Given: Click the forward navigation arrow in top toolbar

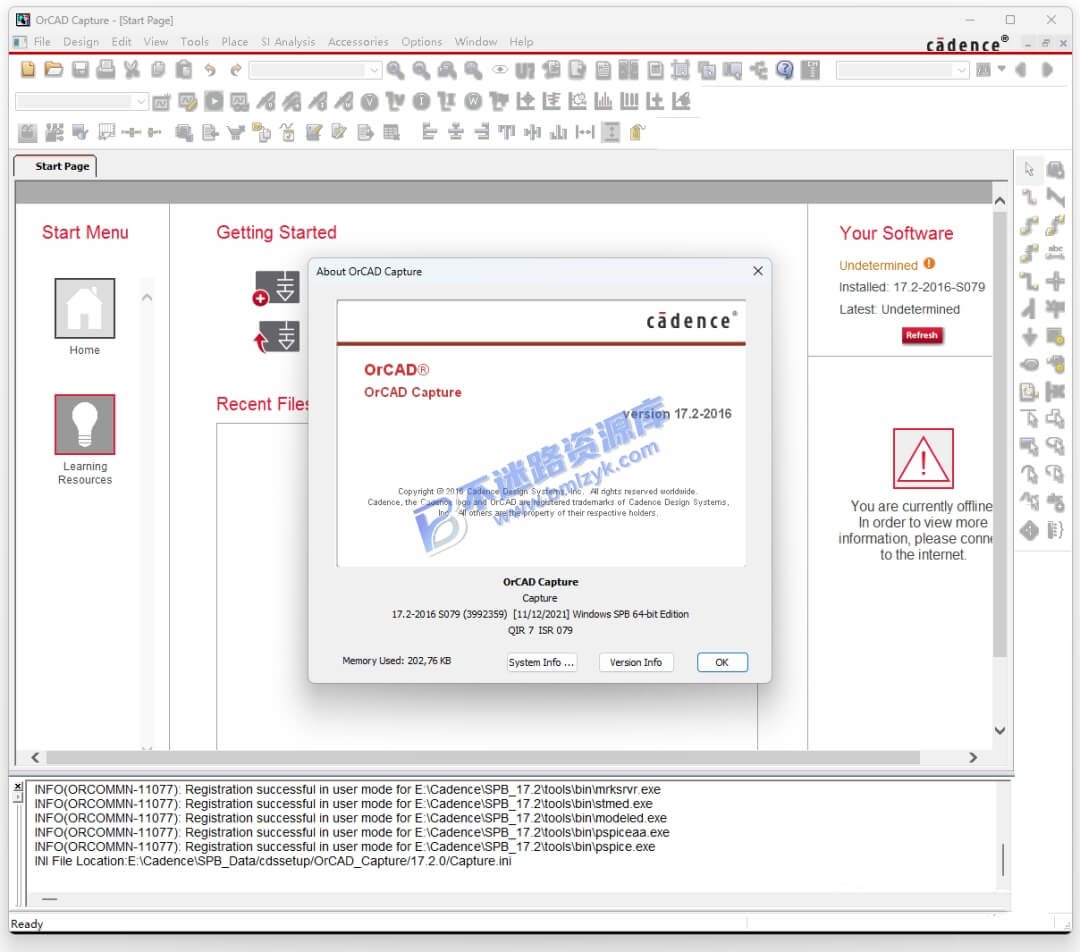Looking at the screenshot, I should tap(1047, 70).
